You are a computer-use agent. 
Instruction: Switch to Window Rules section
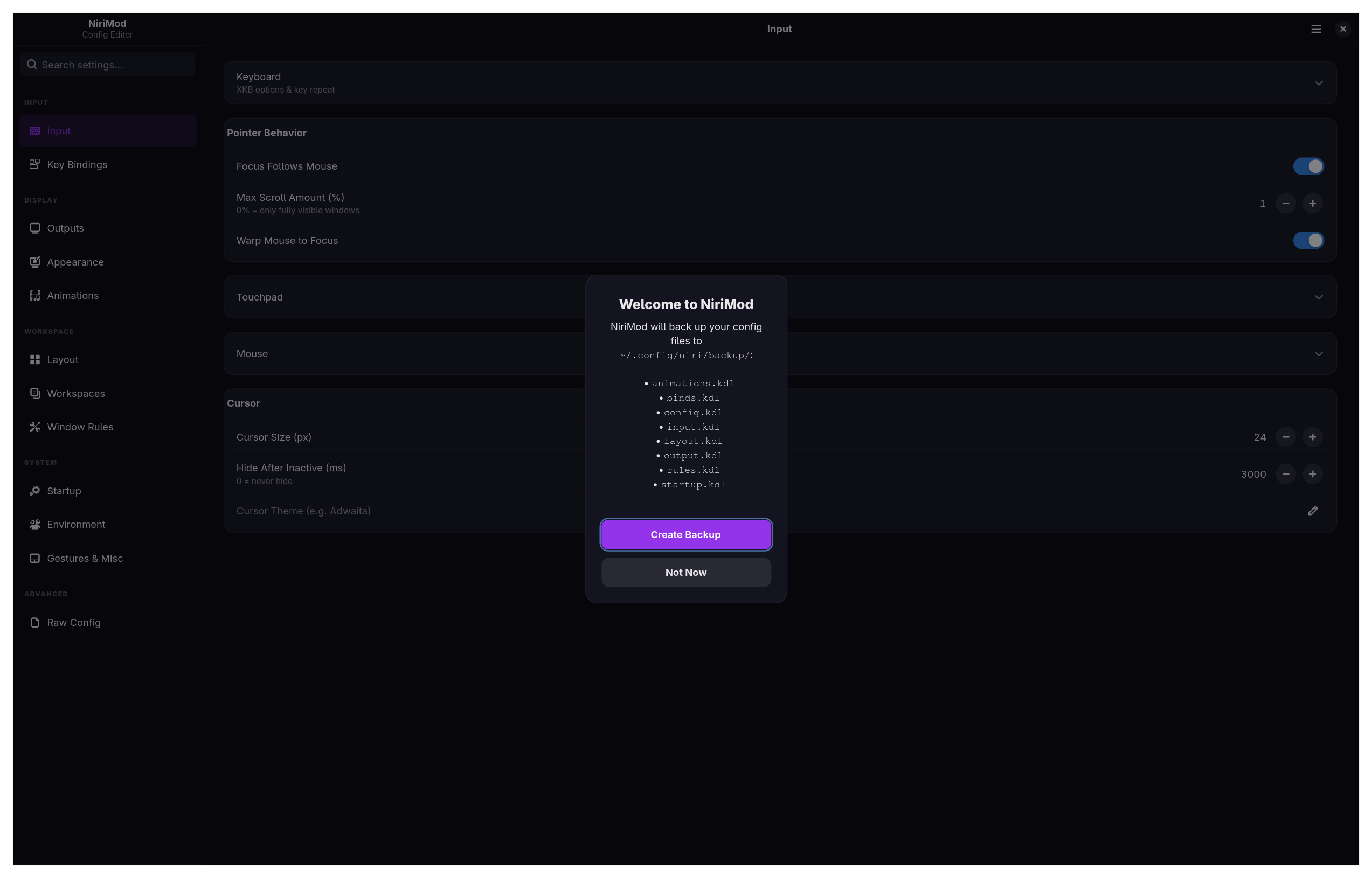[x=108, y=427]
